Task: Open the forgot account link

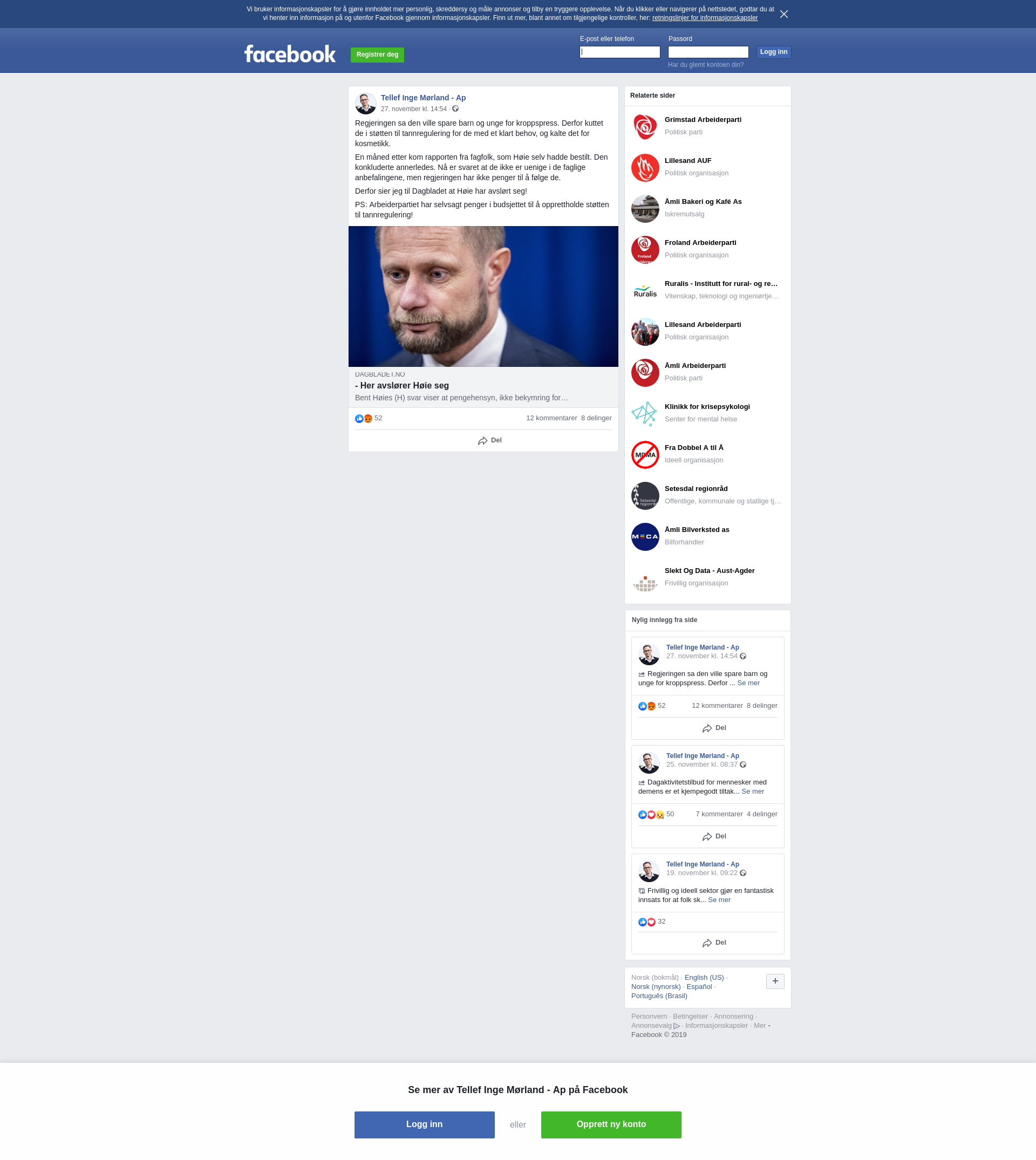Action: point(706,65)
